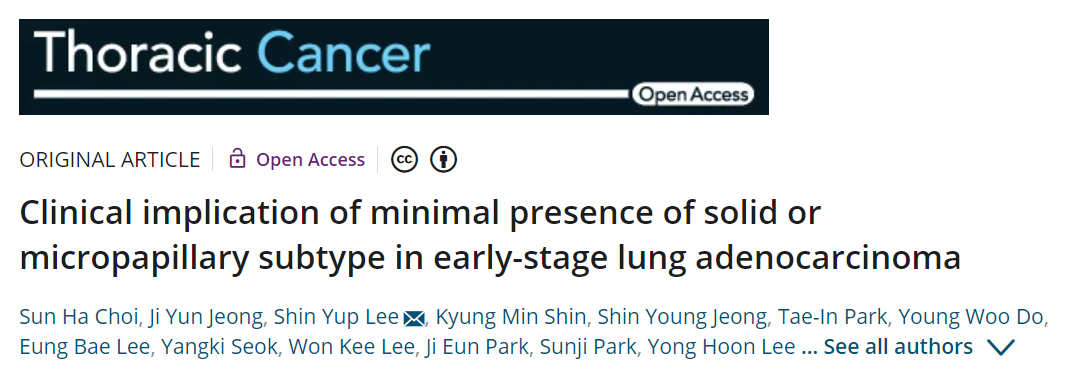
Task: Click the article title heading
Action: pyautogui.click(x=489, y=235)
